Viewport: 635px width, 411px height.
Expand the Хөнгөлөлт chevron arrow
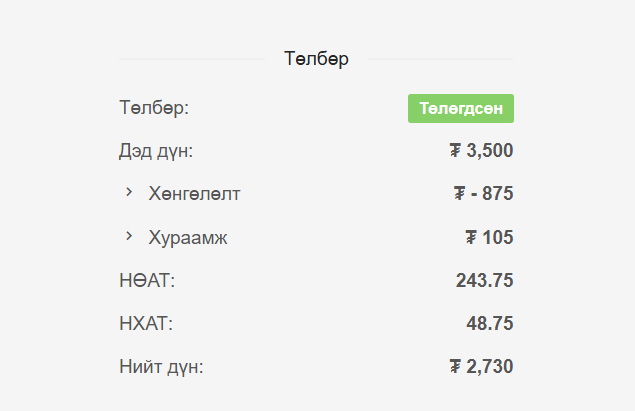click(129, 192)
